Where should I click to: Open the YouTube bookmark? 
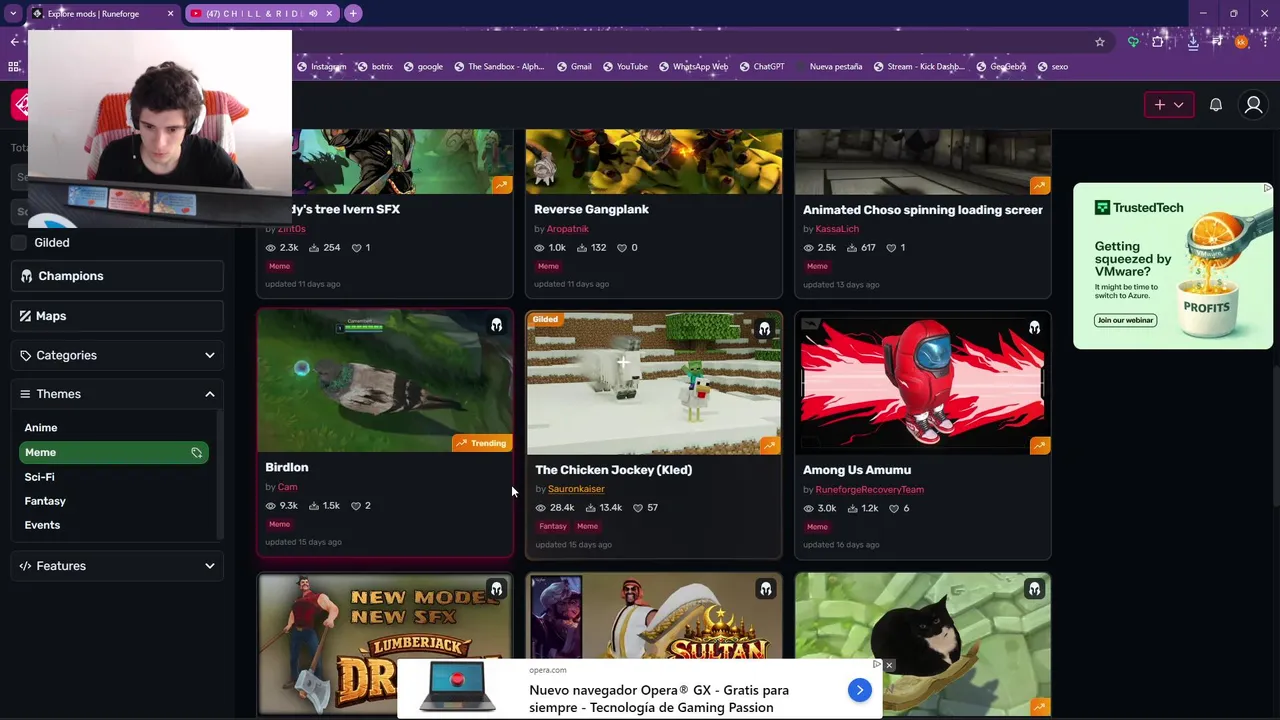coord(625,67)
